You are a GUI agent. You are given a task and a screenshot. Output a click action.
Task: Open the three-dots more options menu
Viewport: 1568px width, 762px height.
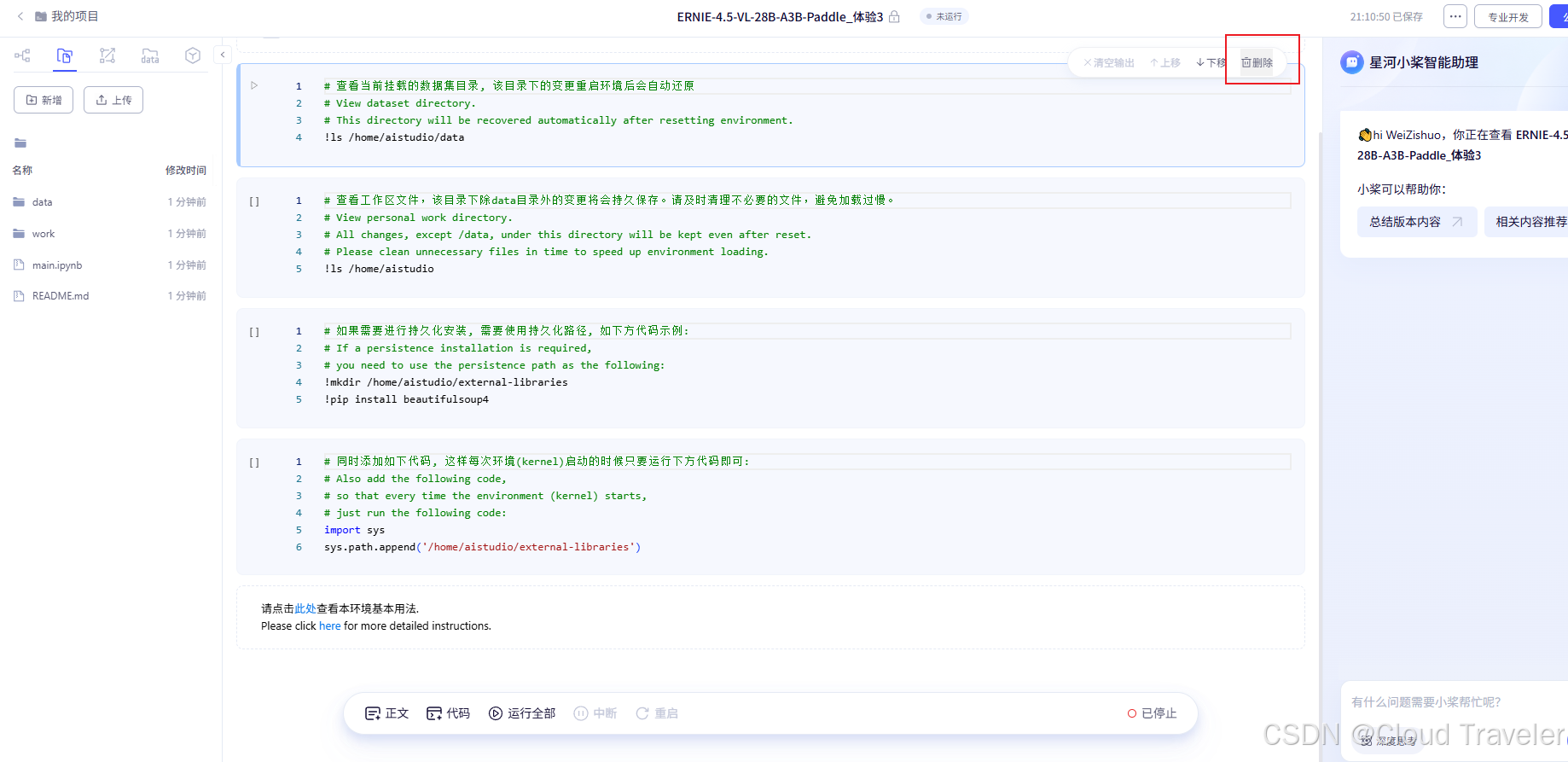click(1455, 16)
